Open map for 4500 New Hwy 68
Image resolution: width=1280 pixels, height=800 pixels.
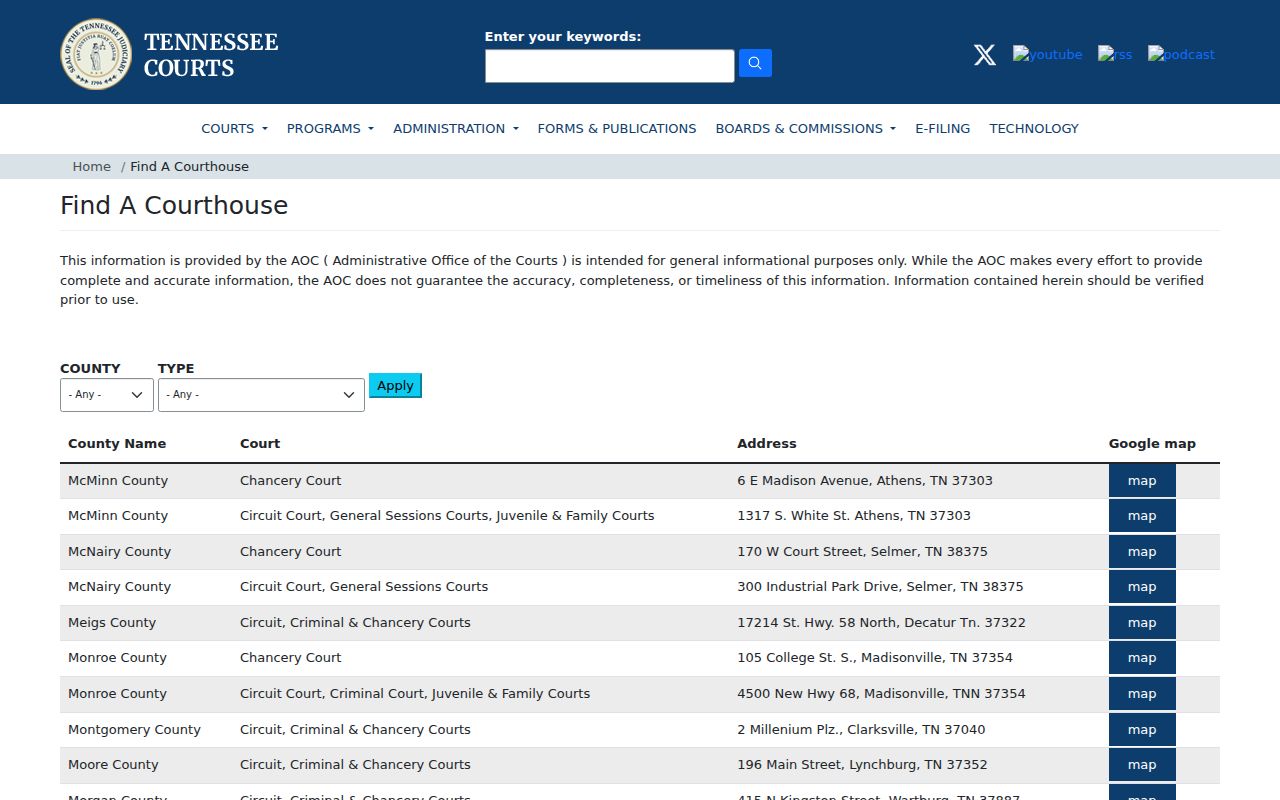click(1142, 693)
